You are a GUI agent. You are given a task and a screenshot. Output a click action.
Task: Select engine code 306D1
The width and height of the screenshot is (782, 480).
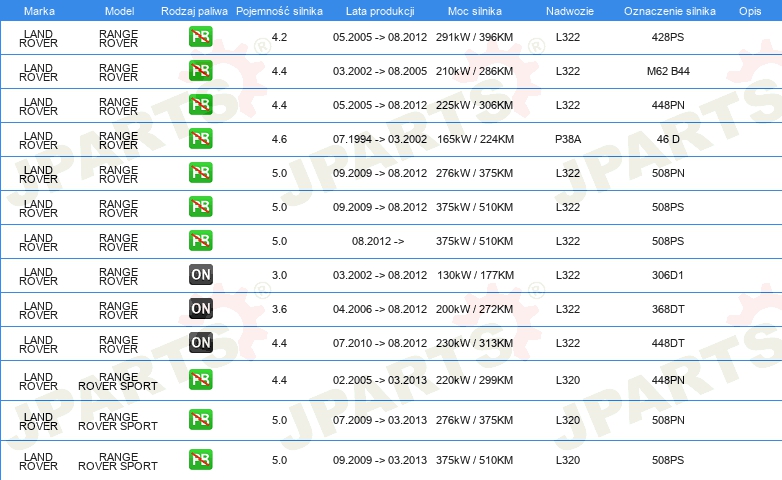coord(668,275)
